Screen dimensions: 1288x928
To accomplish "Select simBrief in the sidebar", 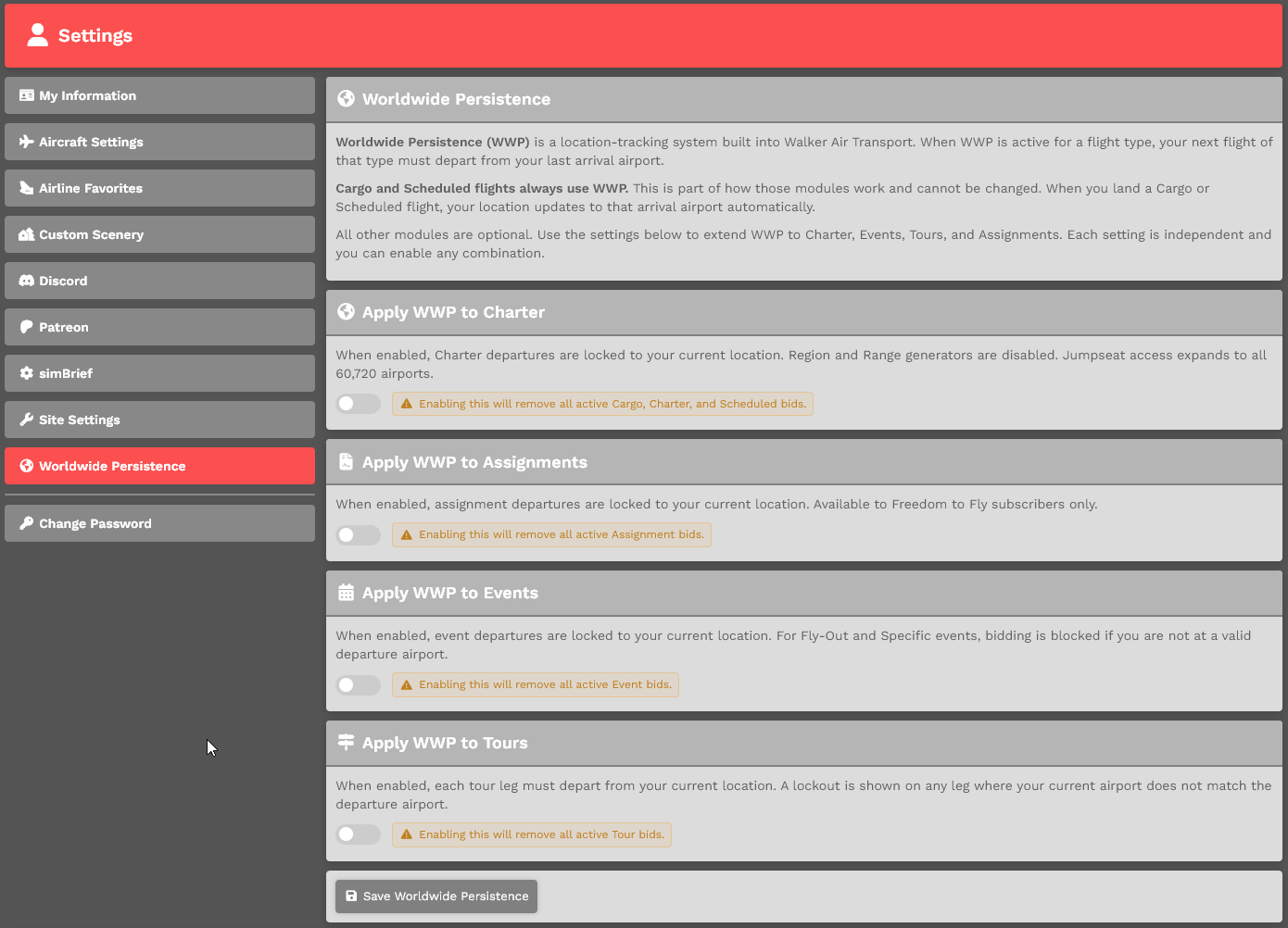I will [159, 373].
